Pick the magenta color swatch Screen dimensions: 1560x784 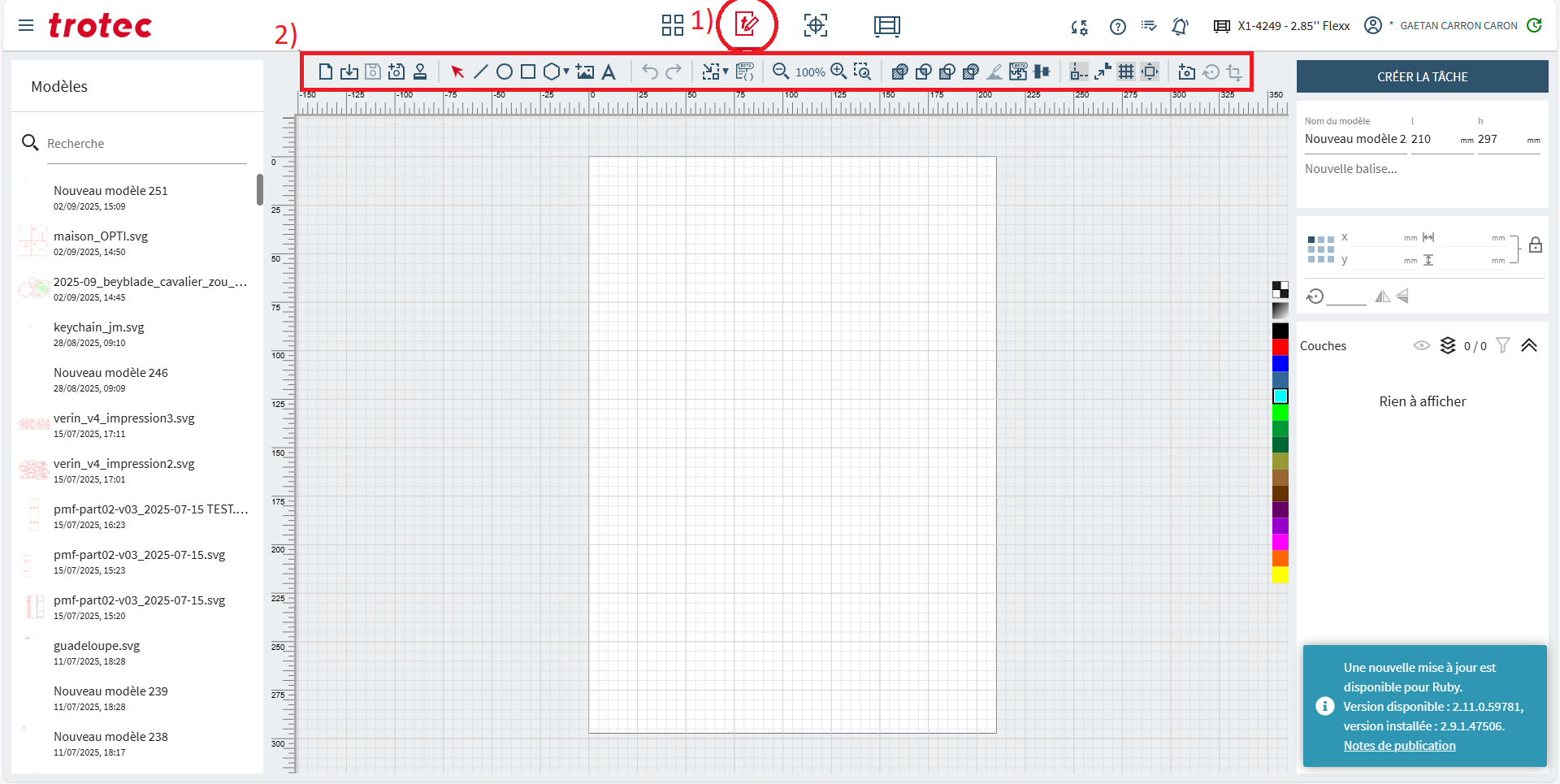point(1280,542)
